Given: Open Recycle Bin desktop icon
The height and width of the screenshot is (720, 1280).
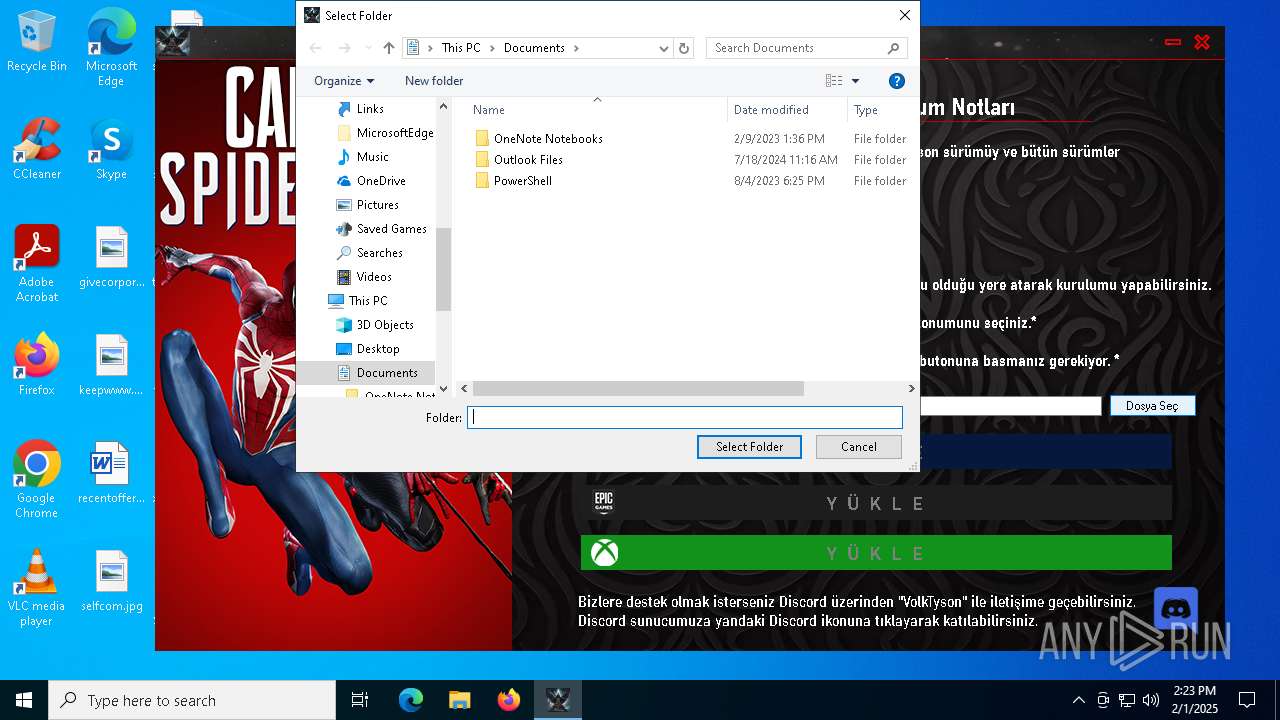Looking at the screenshot, I should click(37, 42).
